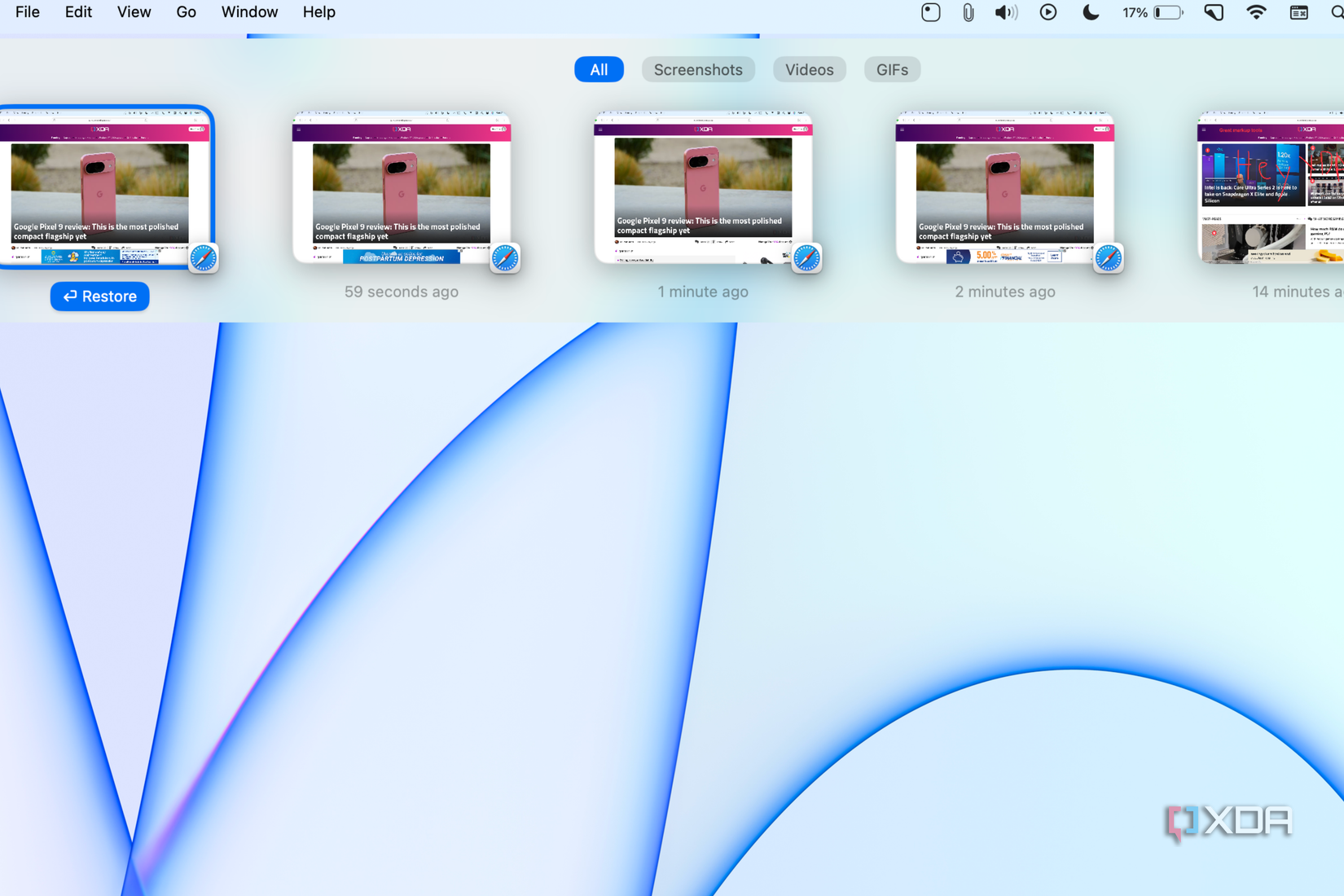
Task: Open the Go menu
Action: pyautogui.click(x=186, y=12)
